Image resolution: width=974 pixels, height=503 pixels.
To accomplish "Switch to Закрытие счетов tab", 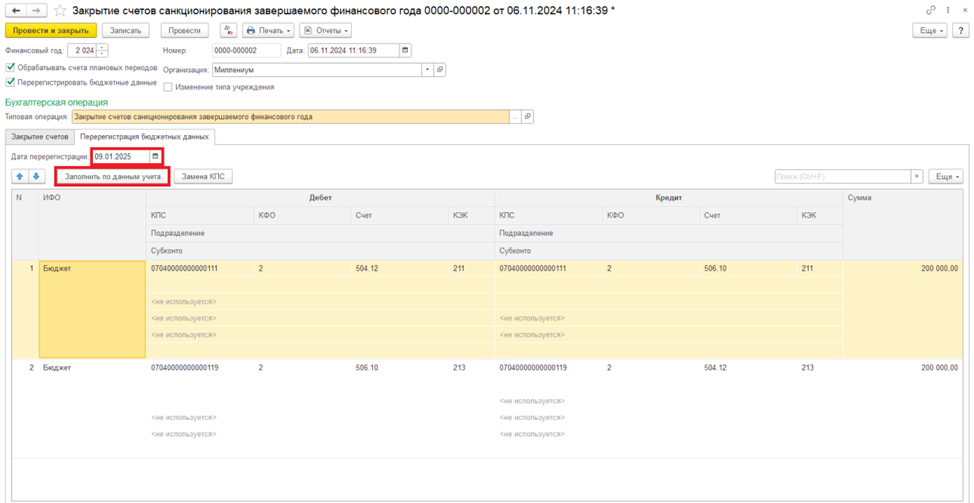I will [40, 136].
